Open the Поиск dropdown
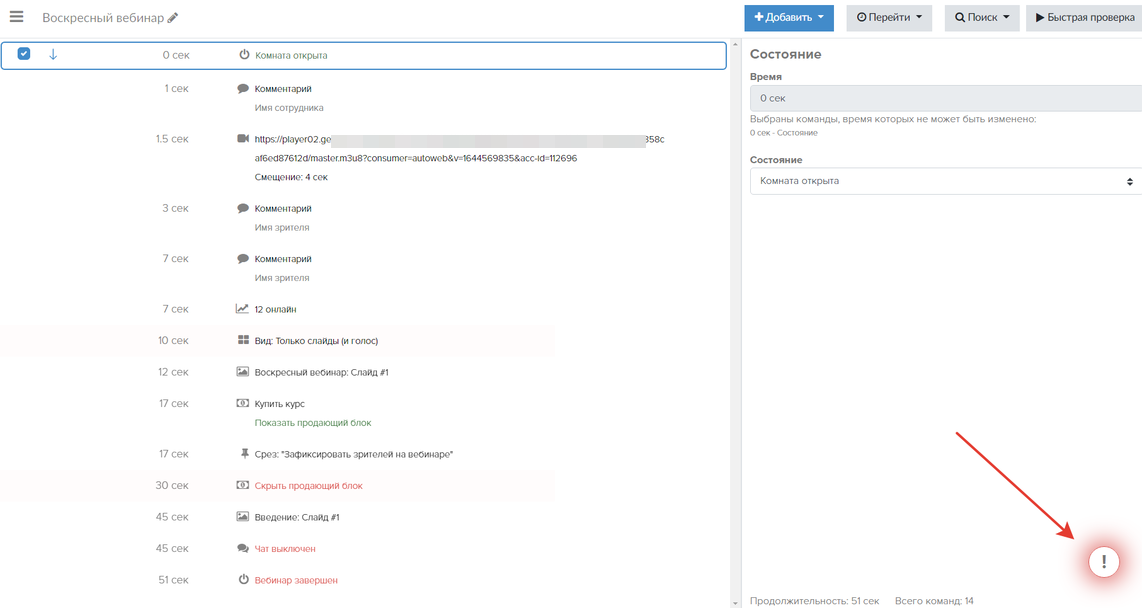The image size is (1142, 608). pos(981,18)
